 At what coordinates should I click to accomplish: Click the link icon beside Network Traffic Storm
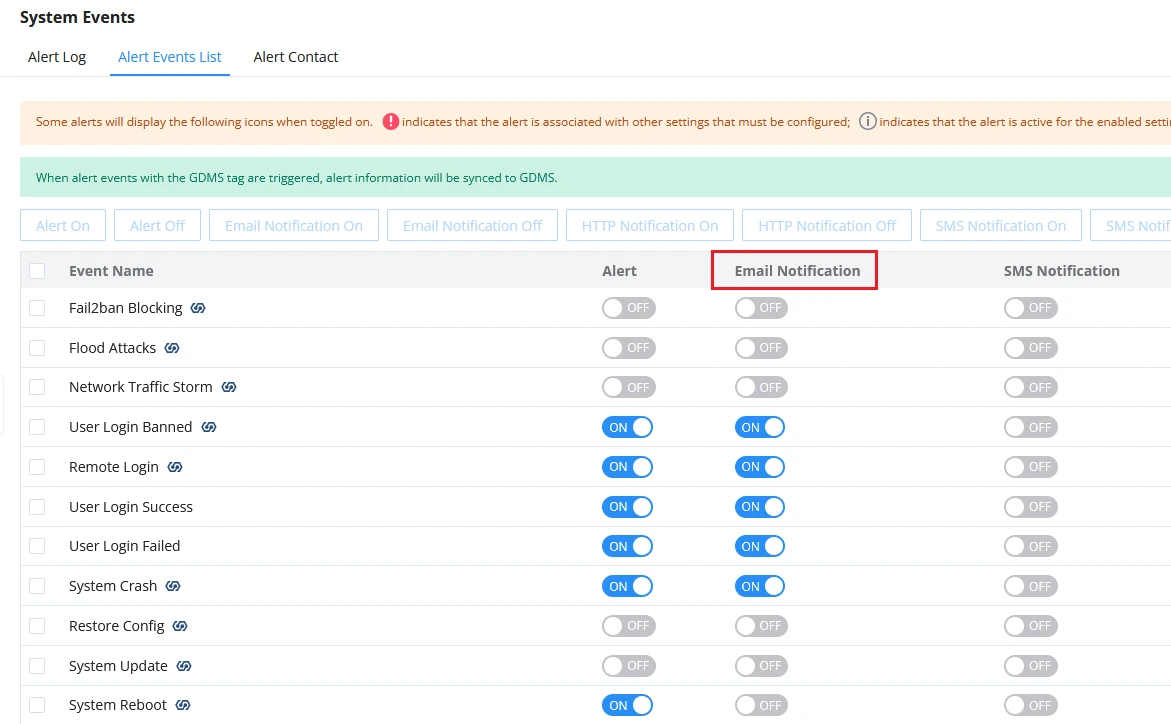pyautogui.click(x=229, y=387)
